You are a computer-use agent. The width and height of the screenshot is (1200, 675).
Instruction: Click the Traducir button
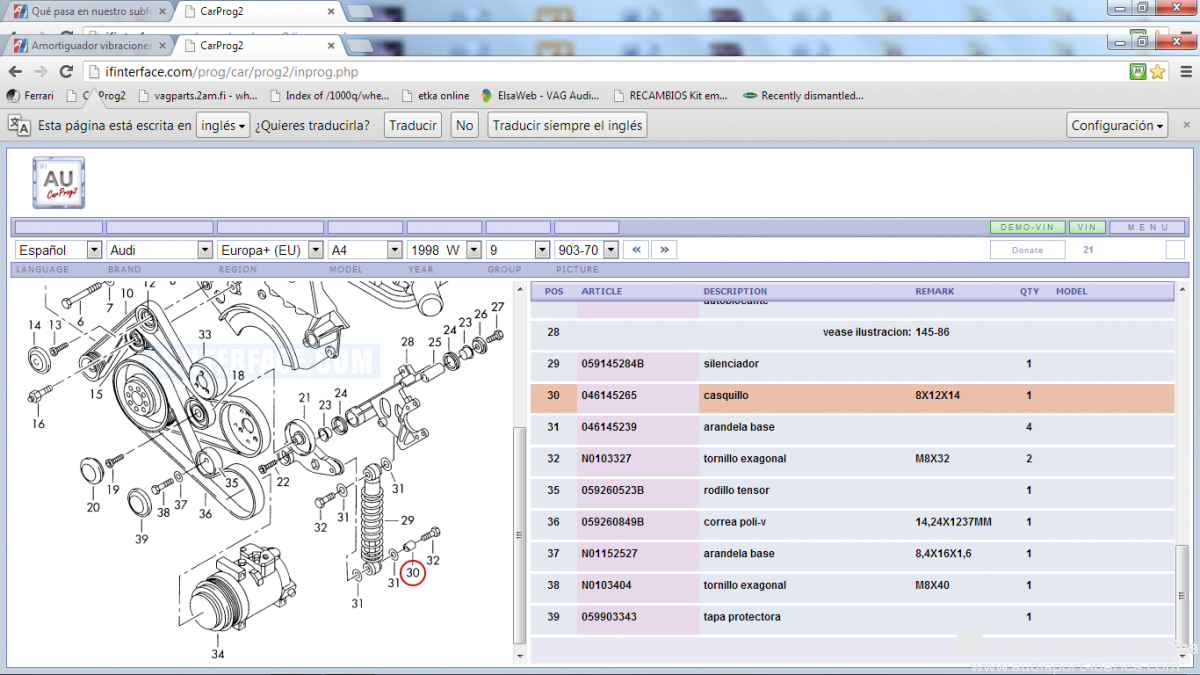tap(413, 126)
